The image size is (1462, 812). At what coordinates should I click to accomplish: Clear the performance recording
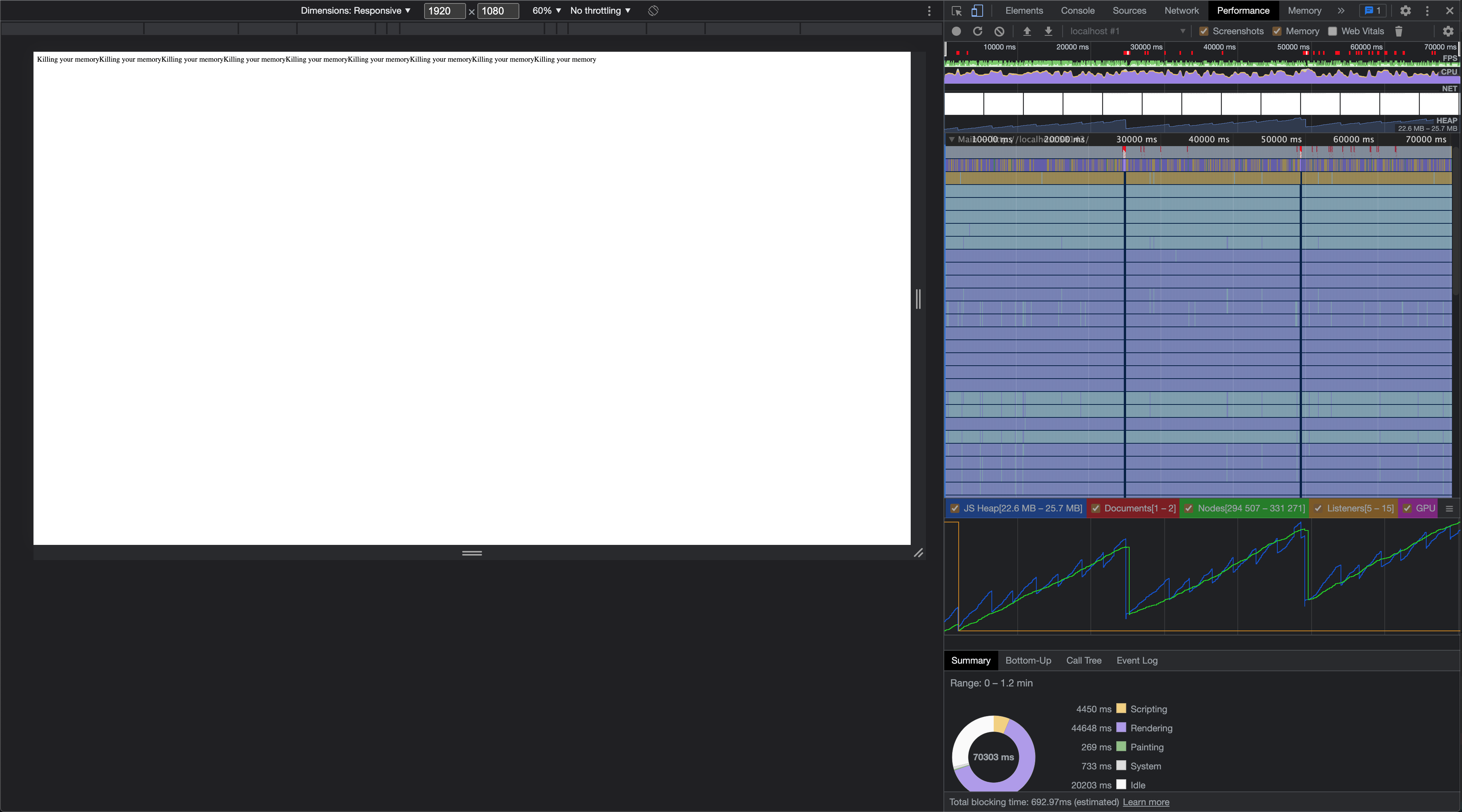click(999, 31)
